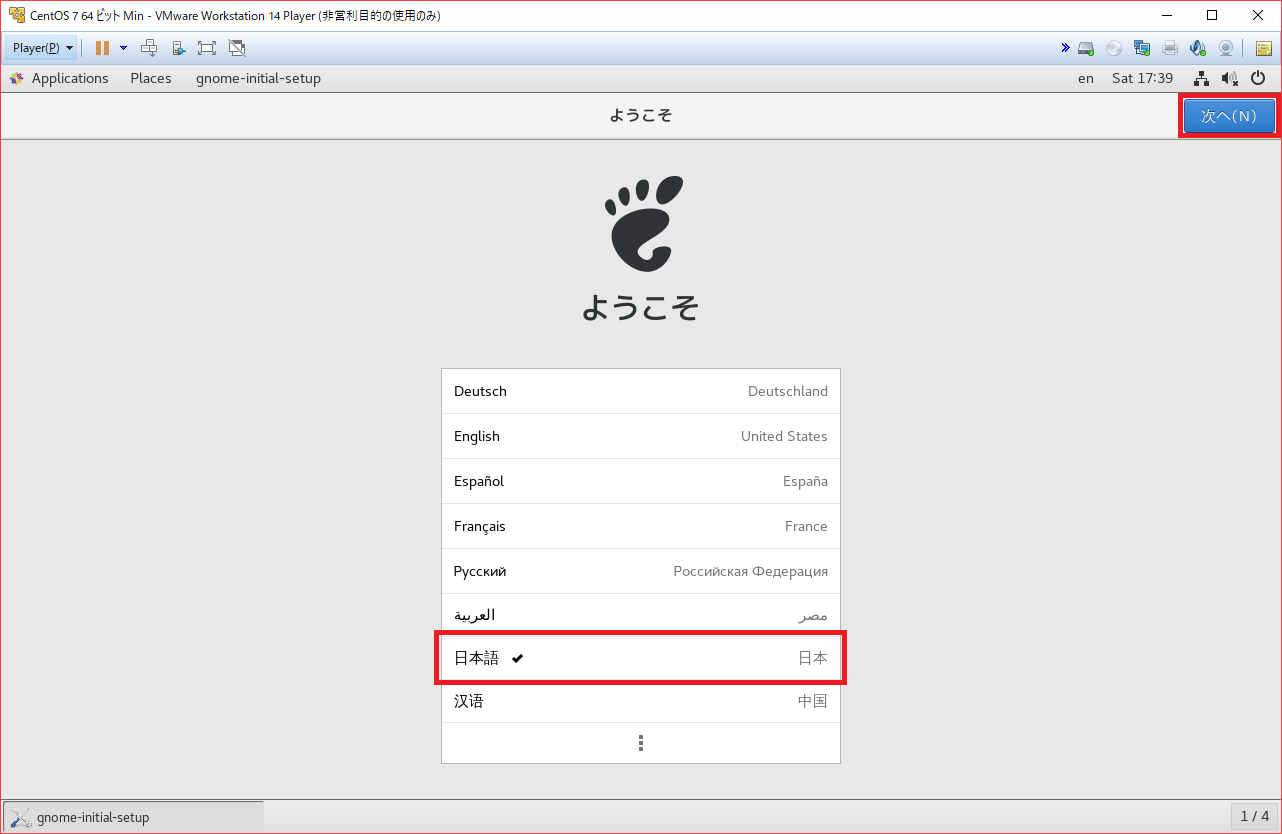Show more languages via three-dot row
The width and height of the screenshot is (1282, 834).
(641, 743)
